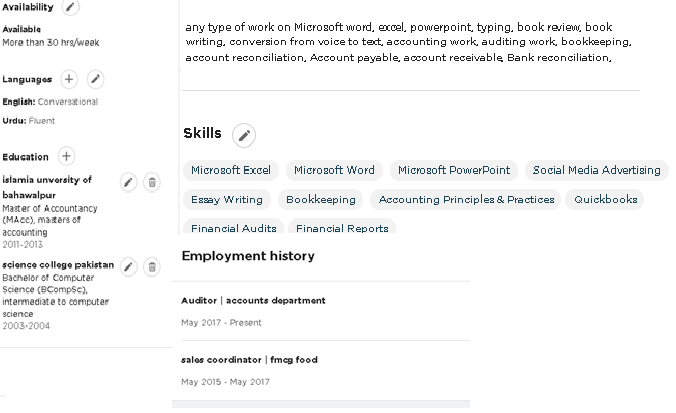Choose the Social Media Advertising skill tag

(x=597, y=170)
